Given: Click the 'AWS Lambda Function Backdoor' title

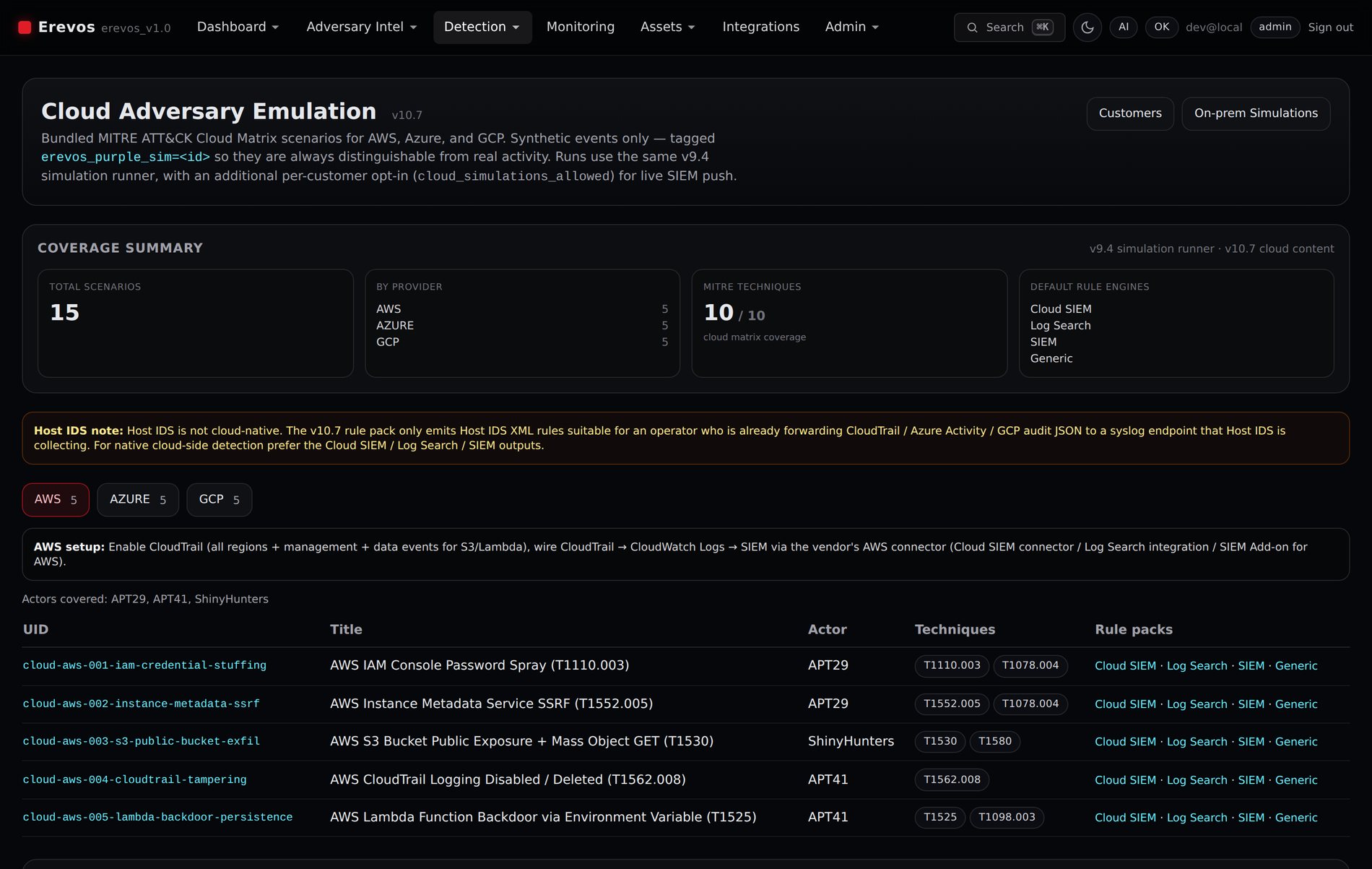Looking at the screenshot, I should point(543,817).
